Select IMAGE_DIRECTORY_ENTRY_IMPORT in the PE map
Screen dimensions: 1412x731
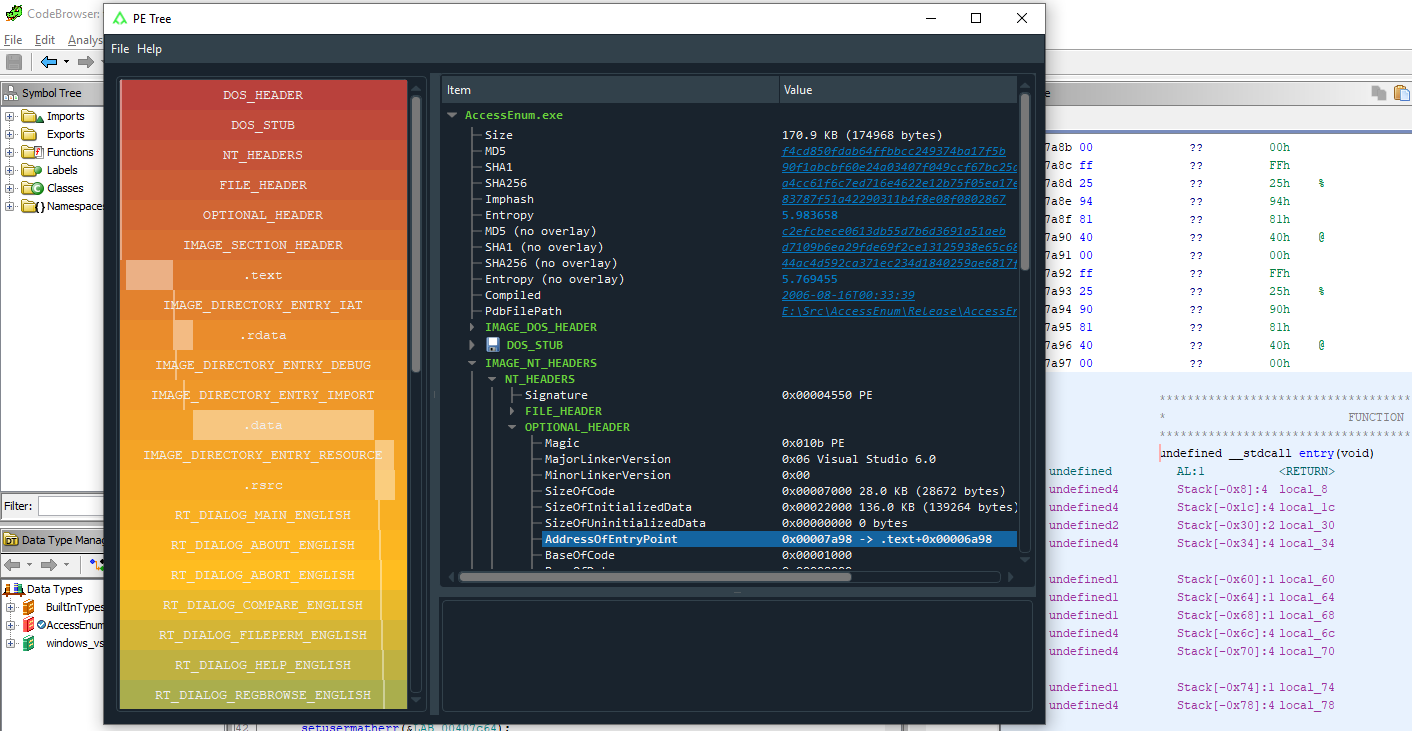[x=263, y=395]
